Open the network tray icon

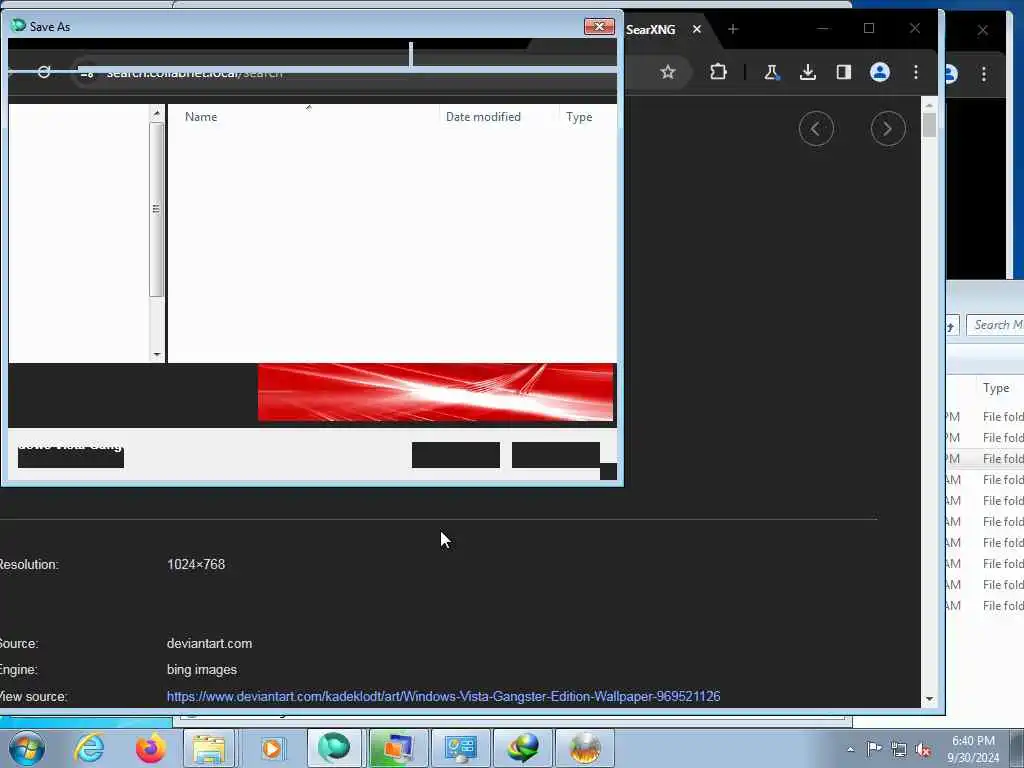tap(899, 750)
